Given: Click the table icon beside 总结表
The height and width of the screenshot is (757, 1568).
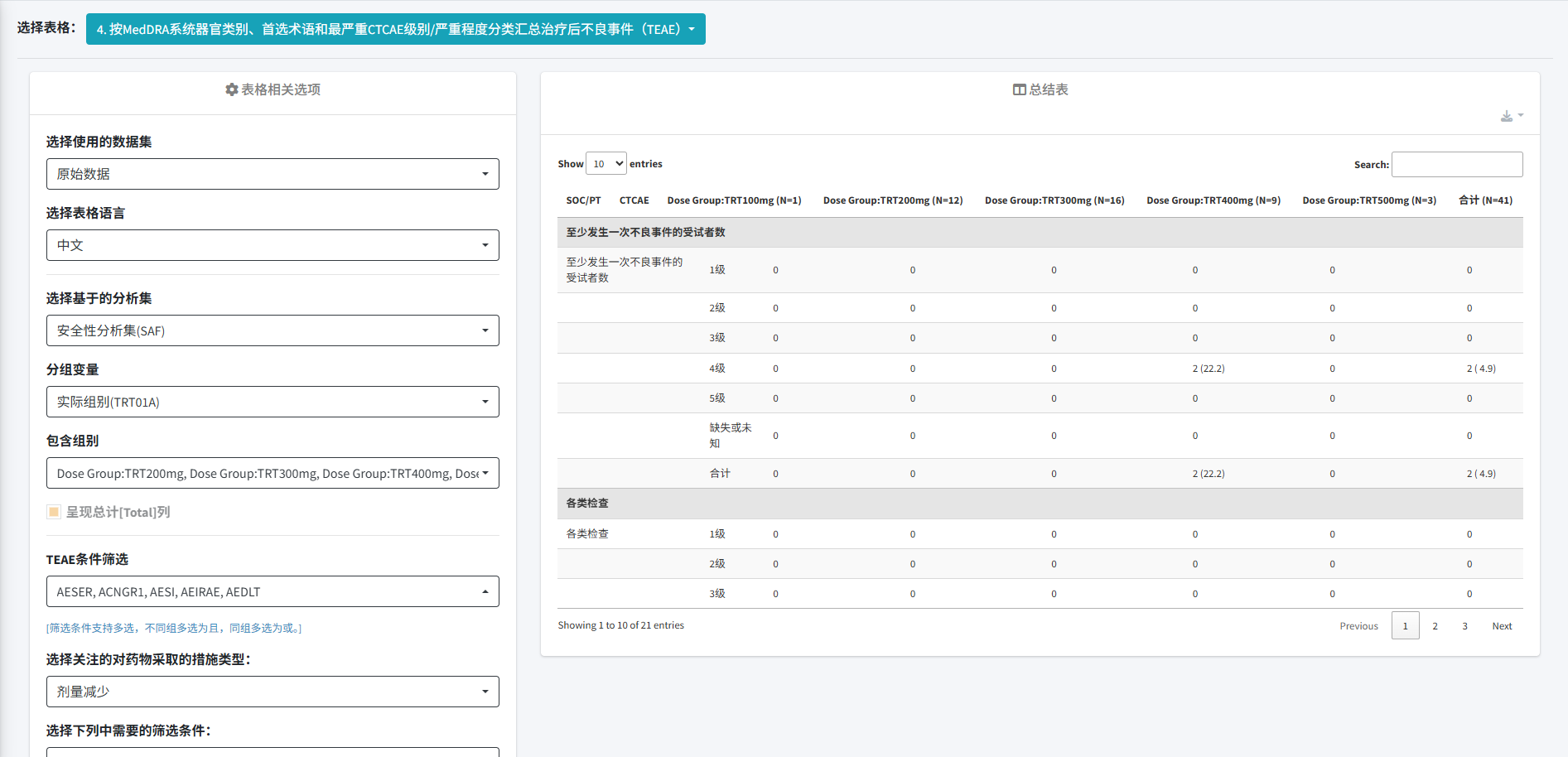Looking at the screenshot, I should (1019, 89).
